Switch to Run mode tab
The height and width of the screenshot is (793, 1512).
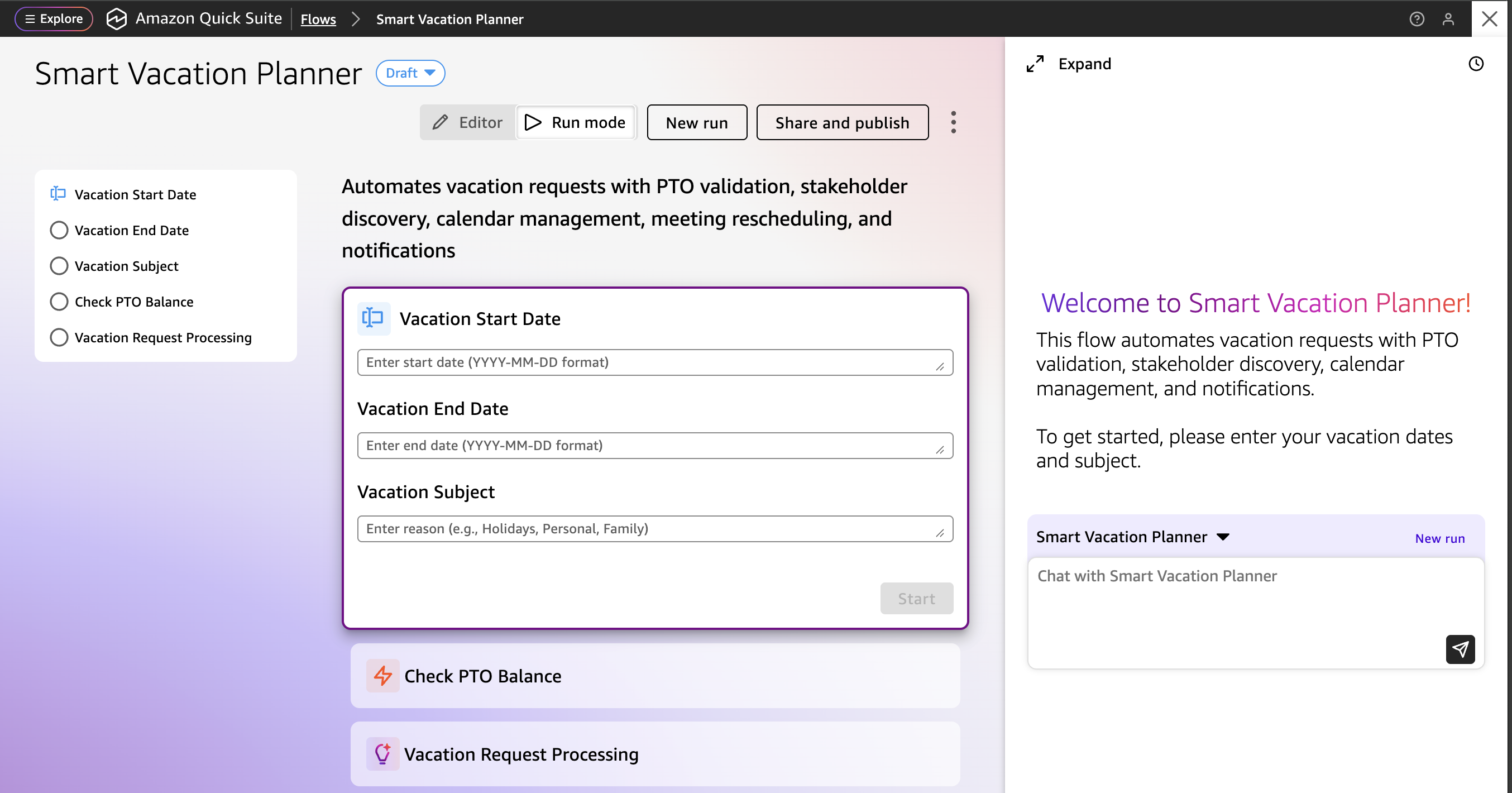(x=575, y=122)
